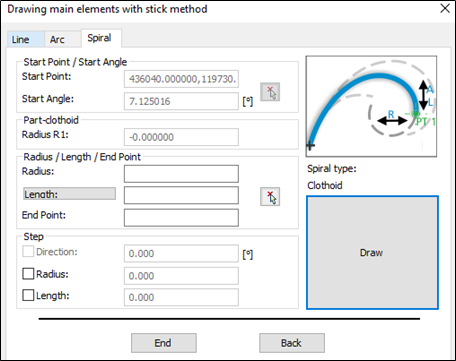The image size is (456, 361).
Task: Click the Start Point coordinate field
Action: (181, 79)
